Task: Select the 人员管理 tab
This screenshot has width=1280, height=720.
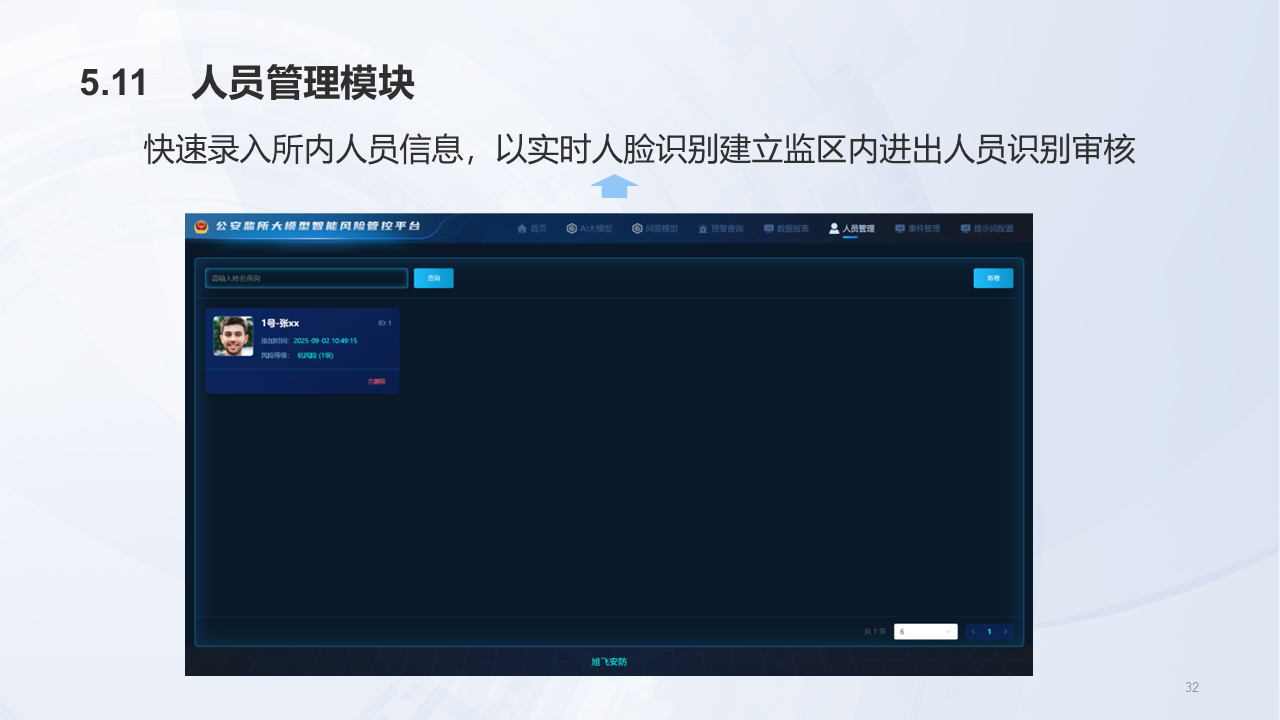Action: point(852,228)
